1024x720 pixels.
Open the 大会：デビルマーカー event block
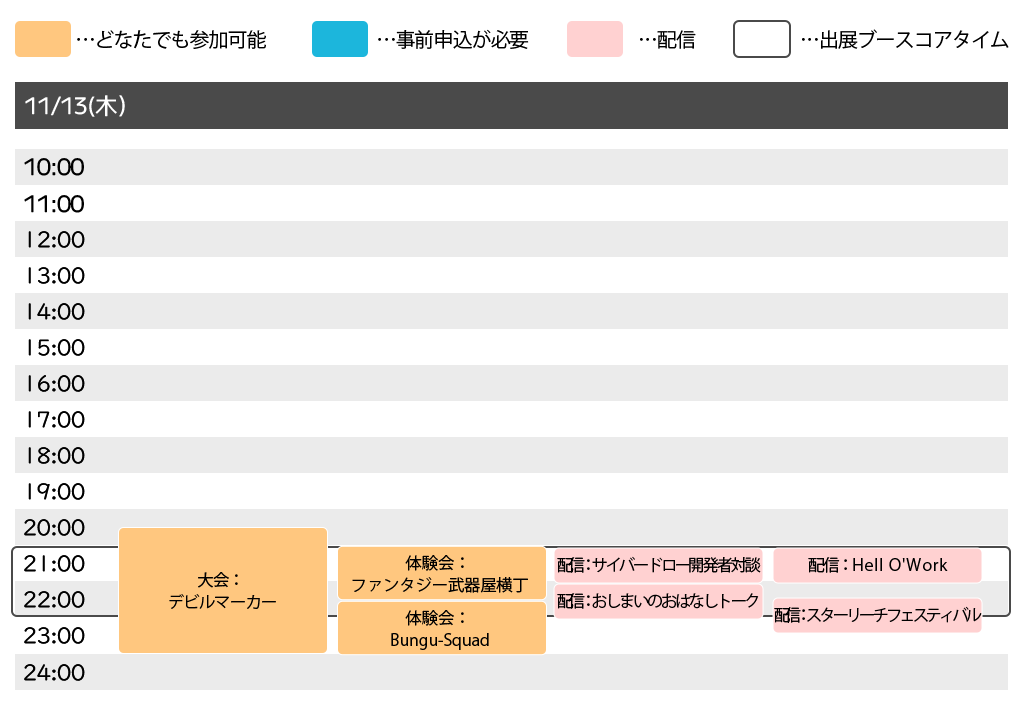(x=223, y=590)
